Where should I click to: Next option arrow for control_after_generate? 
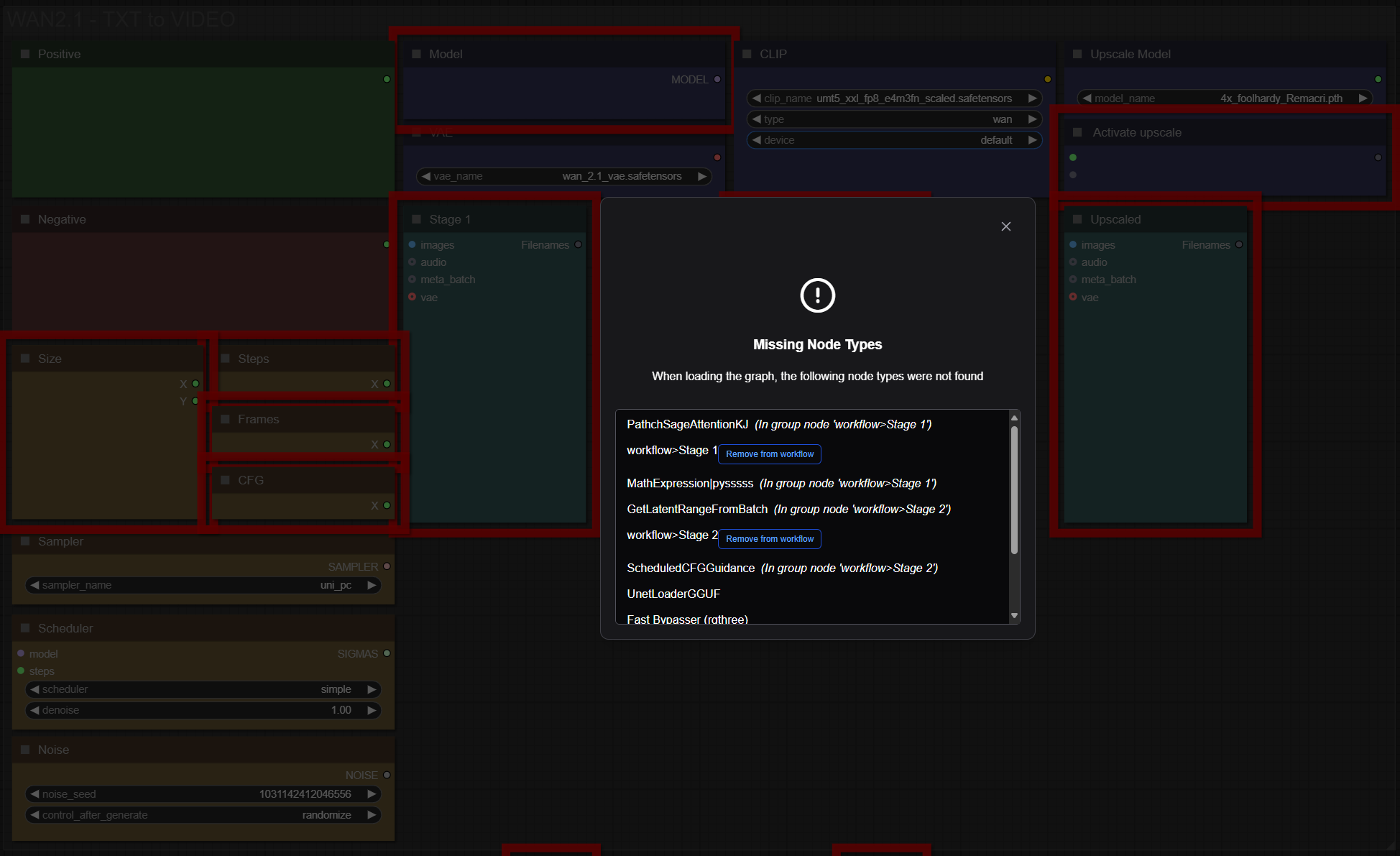pos(372,815)
